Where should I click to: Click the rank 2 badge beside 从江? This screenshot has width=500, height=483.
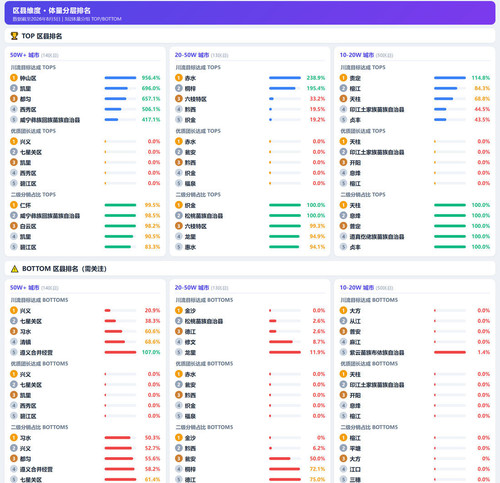343,321
